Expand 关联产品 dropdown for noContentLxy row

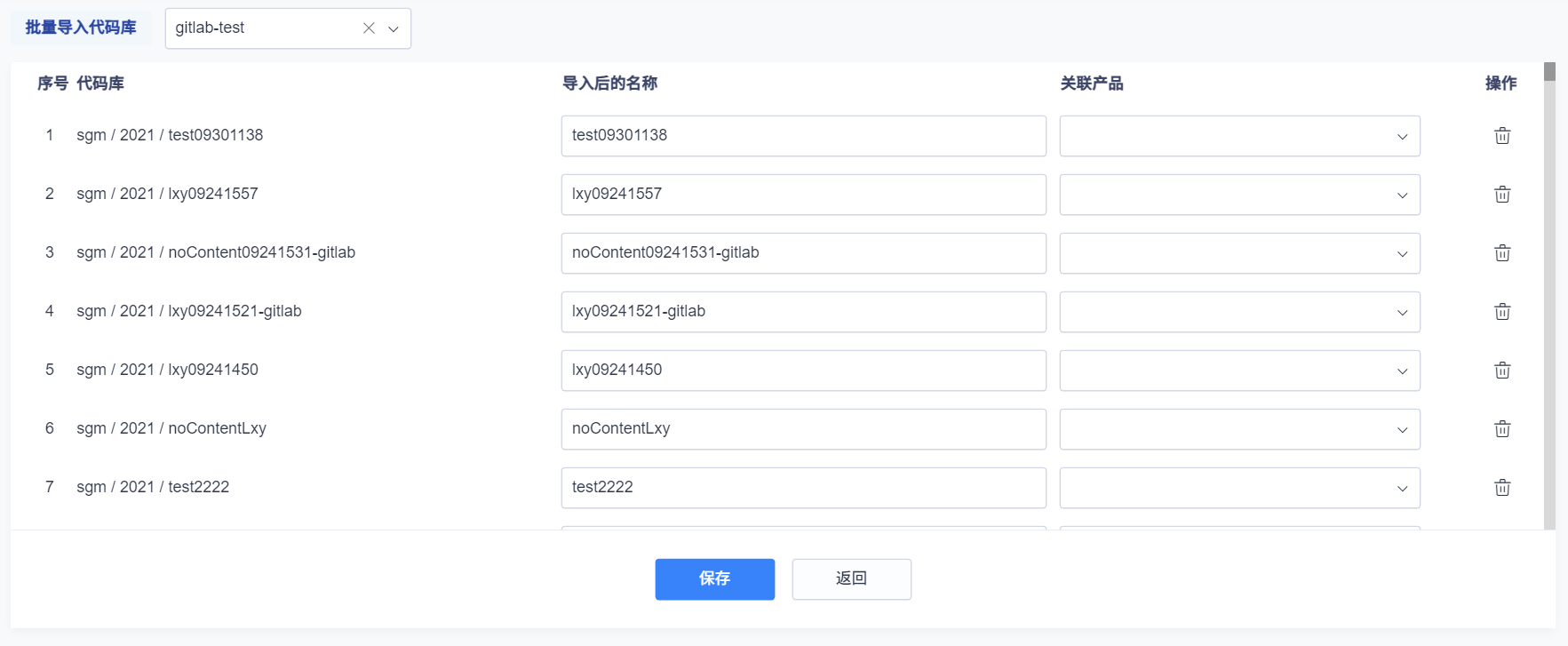point(1239,429)
